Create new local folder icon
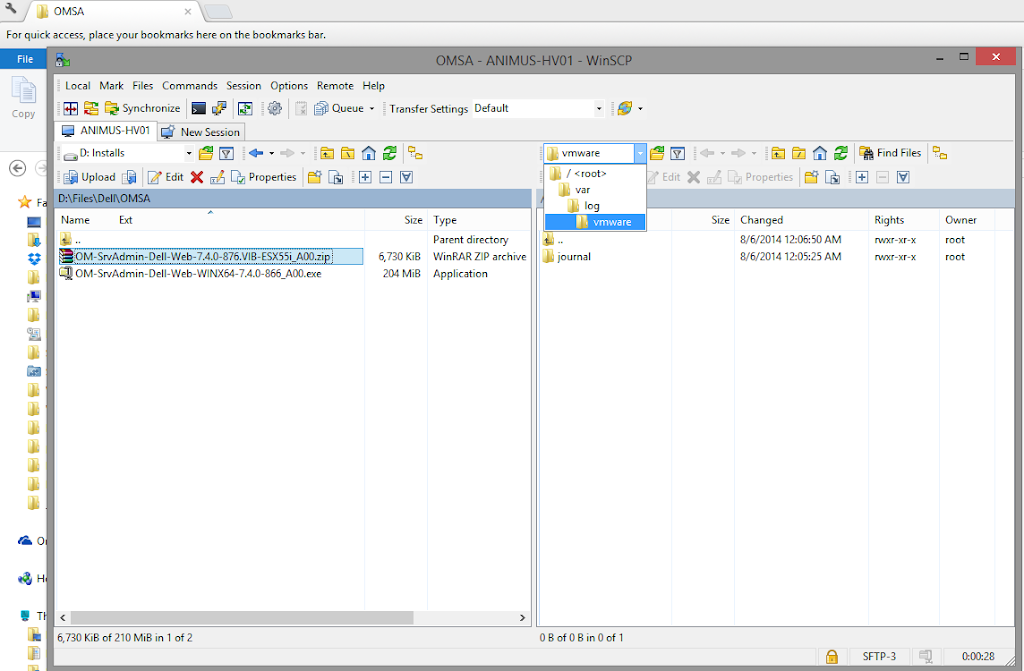This screenshot has height=671, width=1024. (x=315, y=177)
